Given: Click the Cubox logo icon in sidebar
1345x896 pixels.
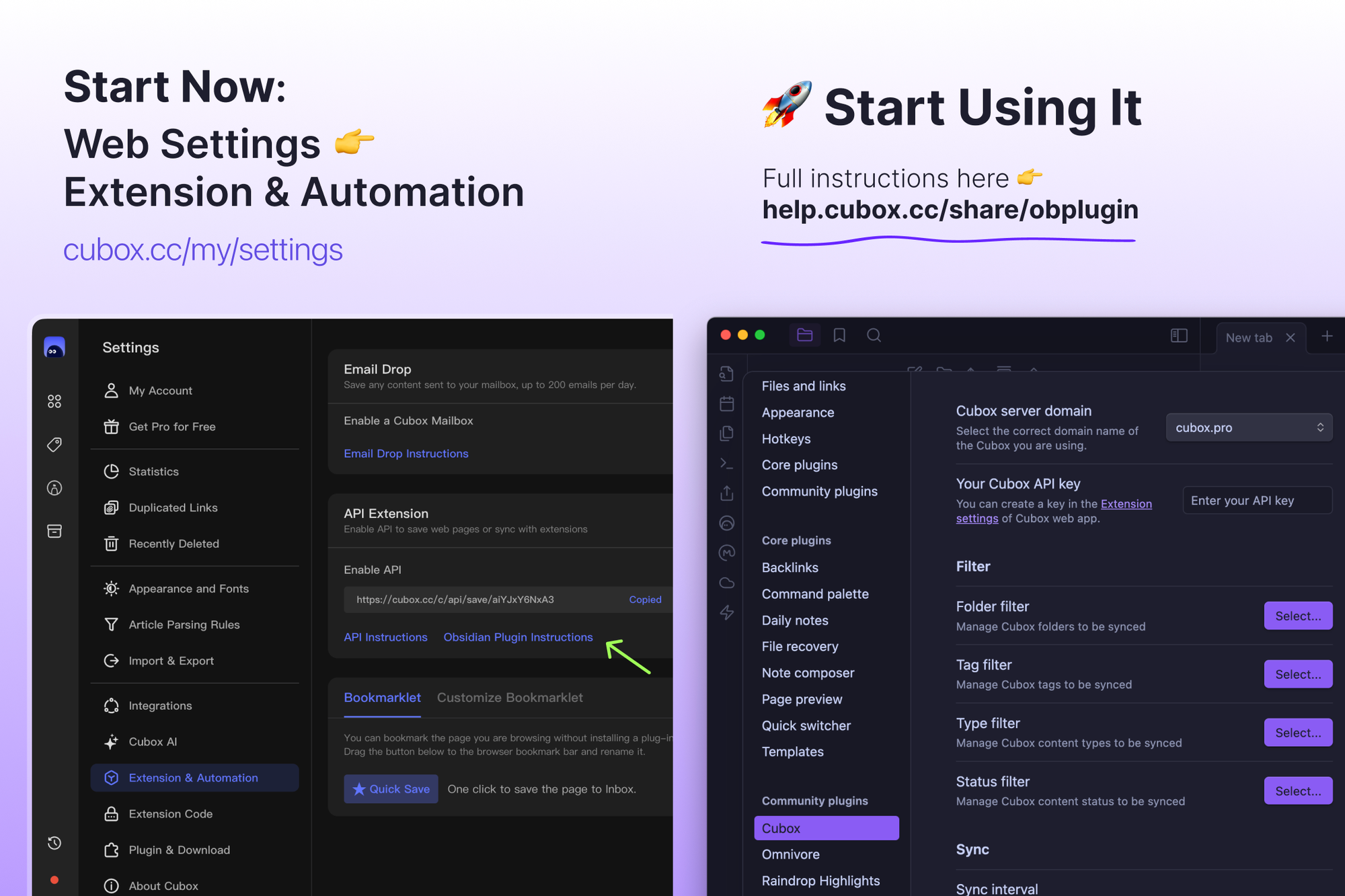Looking at the screenshot, I should [x=54, y=347].
